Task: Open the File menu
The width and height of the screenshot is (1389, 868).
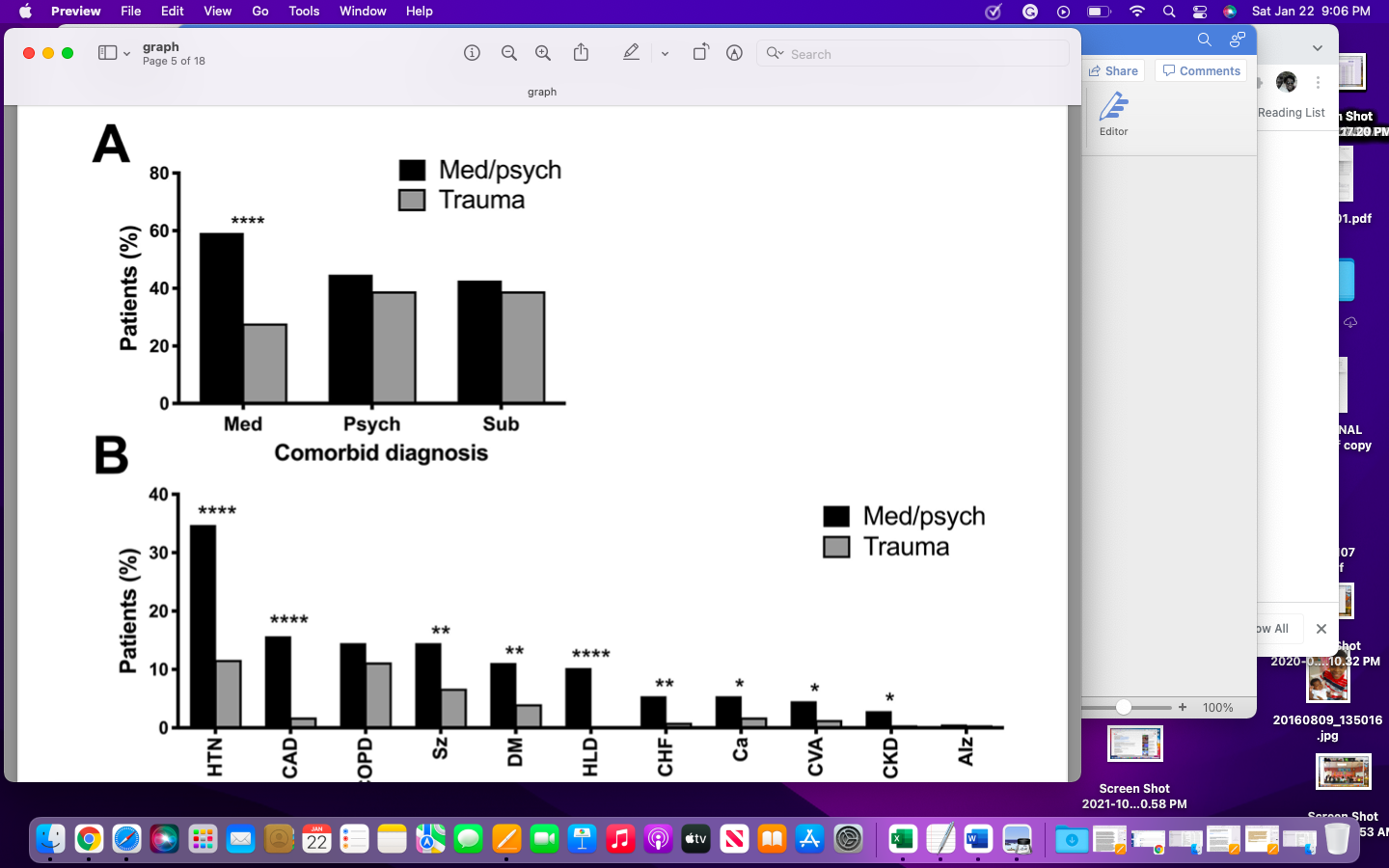Action: (x=131, y=12)
